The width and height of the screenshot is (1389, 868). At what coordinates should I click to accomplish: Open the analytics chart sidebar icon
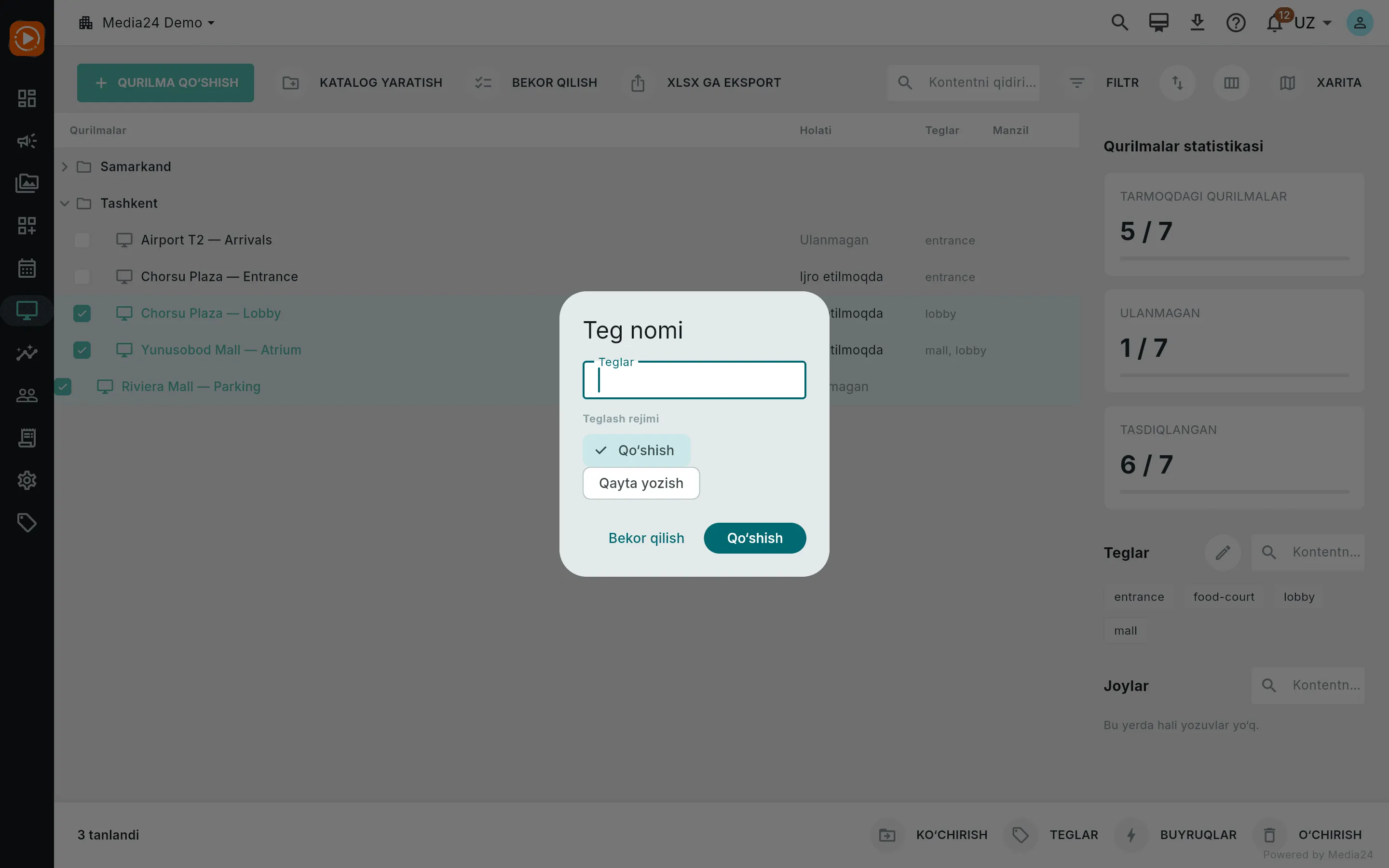[27, 353]
